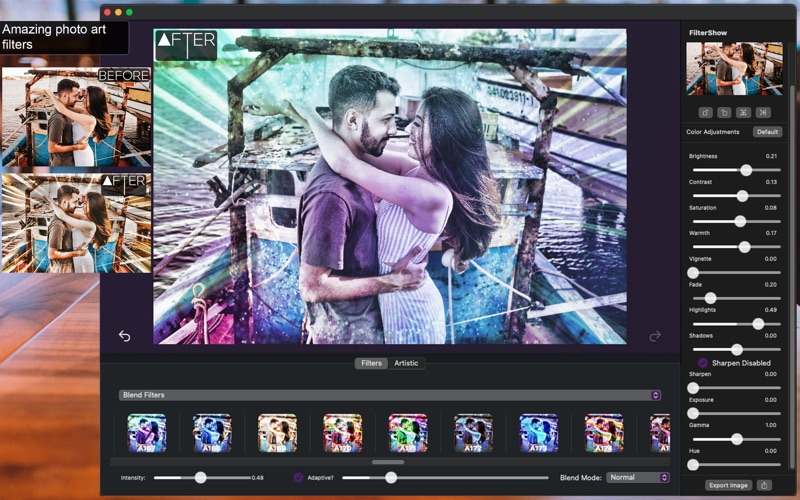800x500 pixels.
Task: Rotate image counterclockwise using second transform icon
Action: 724,113
